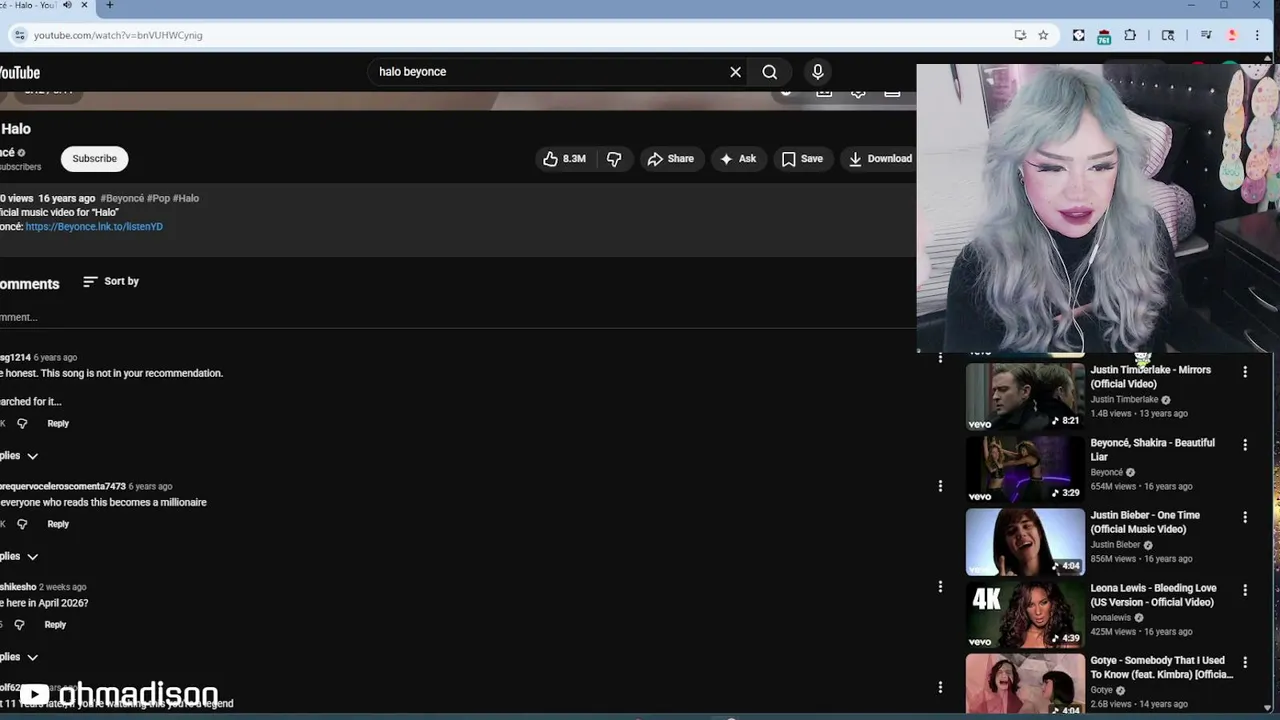The image size is (1280, 720).
Task: Open the Beautiful Liar video thumbnail
Action: click(x=1025, y=469)
